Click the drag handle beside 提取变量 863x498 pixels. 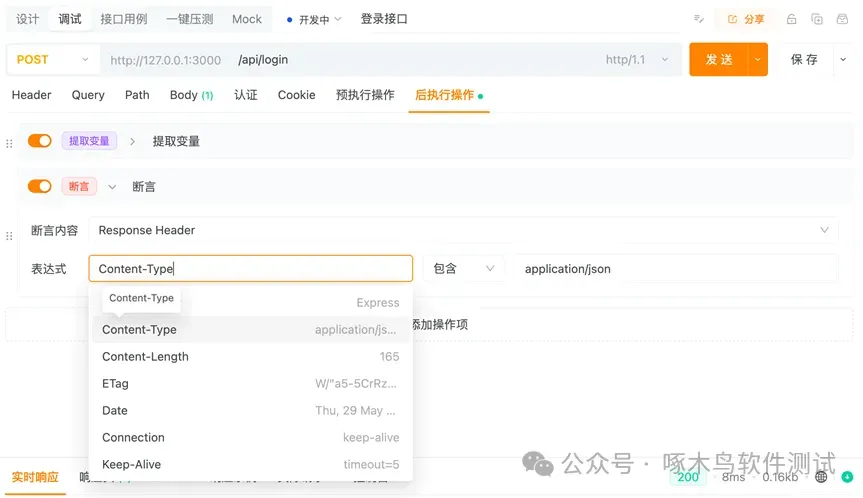point(9,144)
